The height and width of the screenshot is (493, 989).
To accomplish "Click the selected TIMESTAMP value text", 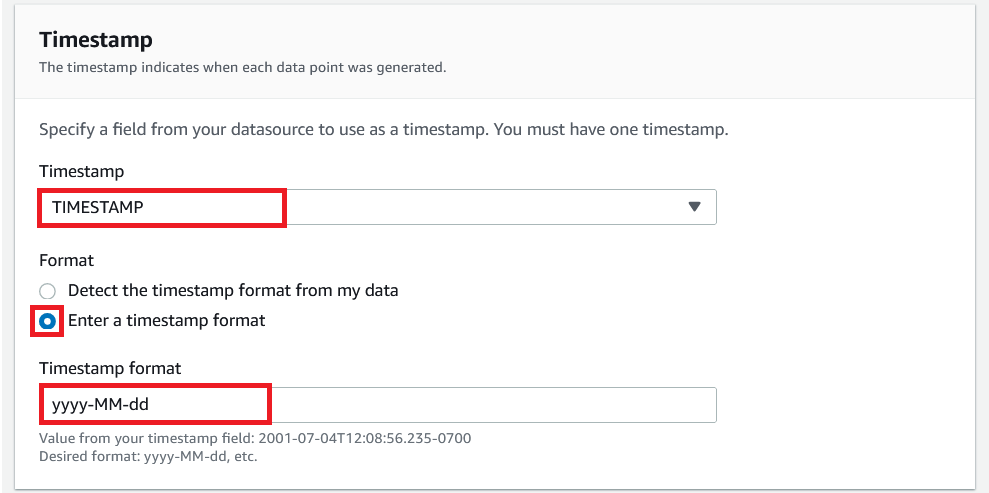I will point(98,207).
